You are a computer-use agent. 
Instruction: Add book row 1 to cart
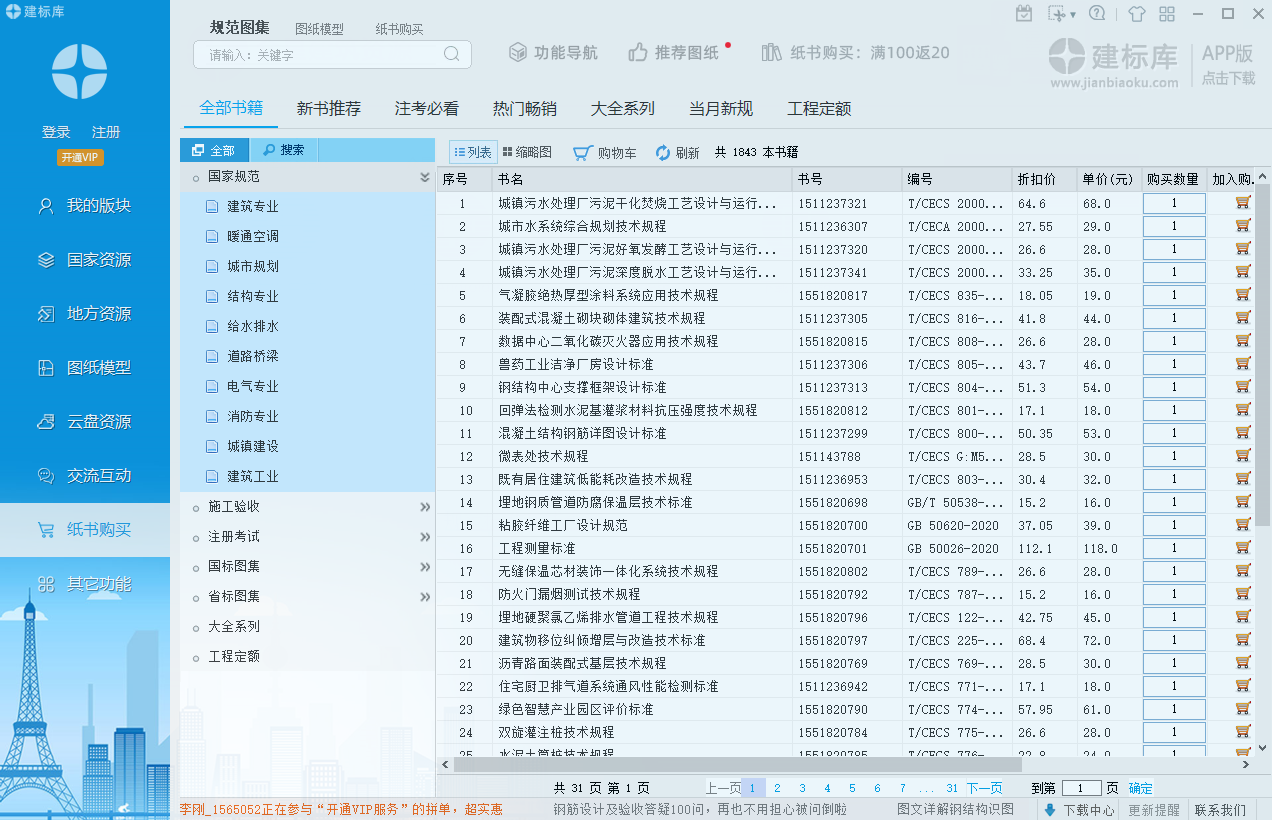point(1243,203)
